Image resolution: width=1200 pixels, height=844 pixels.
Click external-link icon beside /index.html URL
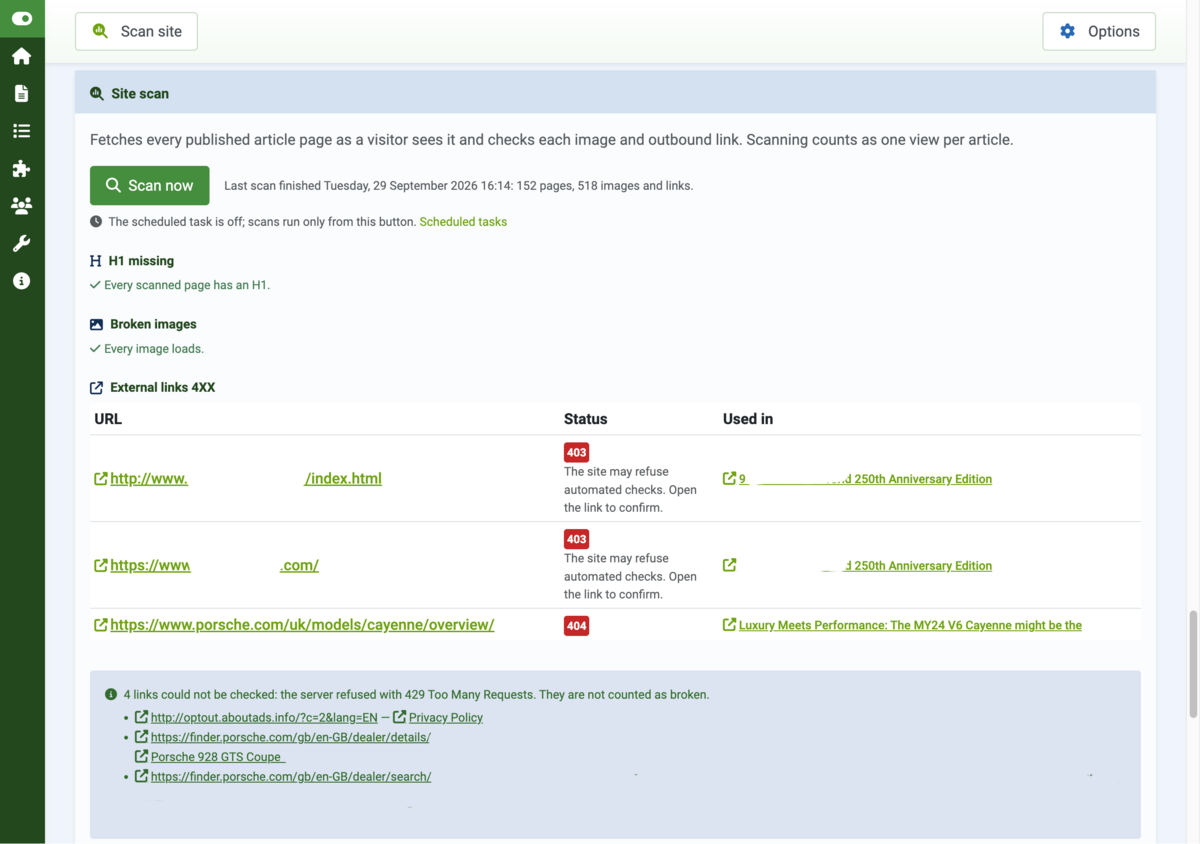100,478
